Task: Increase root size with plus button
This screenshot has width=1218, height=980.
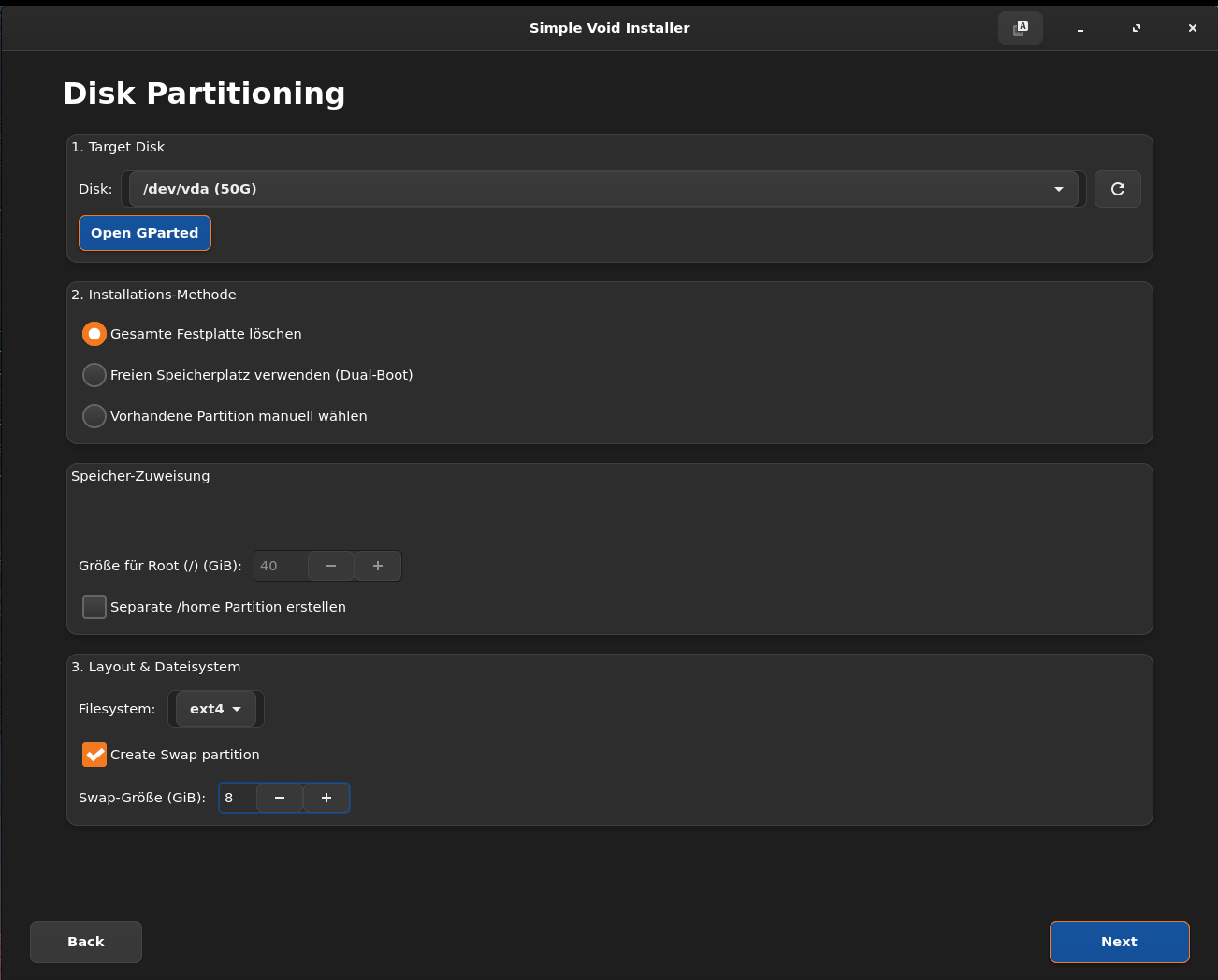Action: coord(378,566)
